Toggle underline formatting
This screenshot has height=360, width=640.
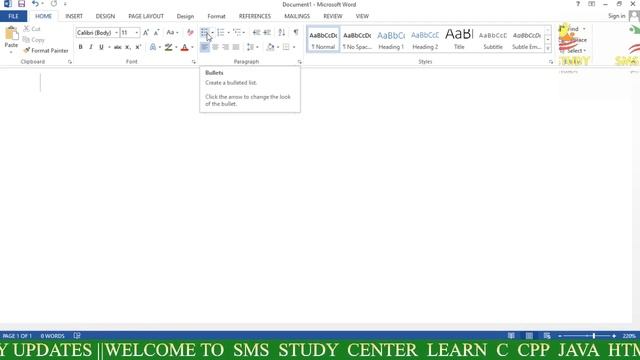(101, 47)
